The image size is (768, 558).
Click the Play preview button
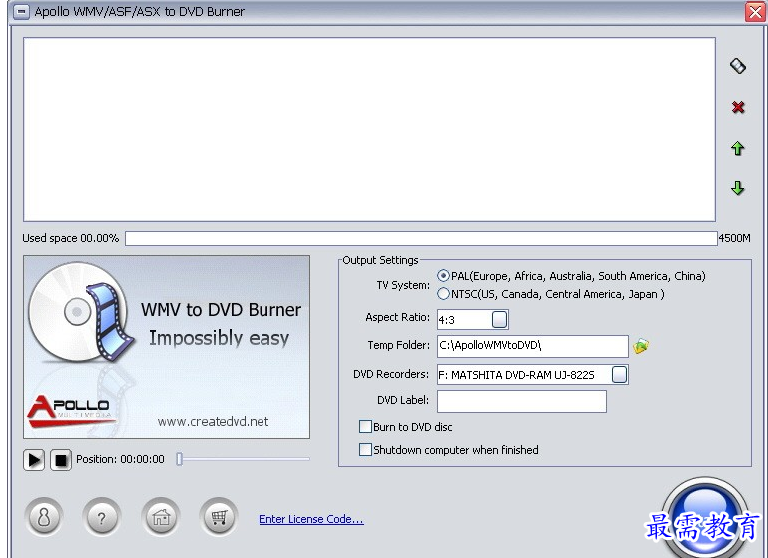pos(34,460)
